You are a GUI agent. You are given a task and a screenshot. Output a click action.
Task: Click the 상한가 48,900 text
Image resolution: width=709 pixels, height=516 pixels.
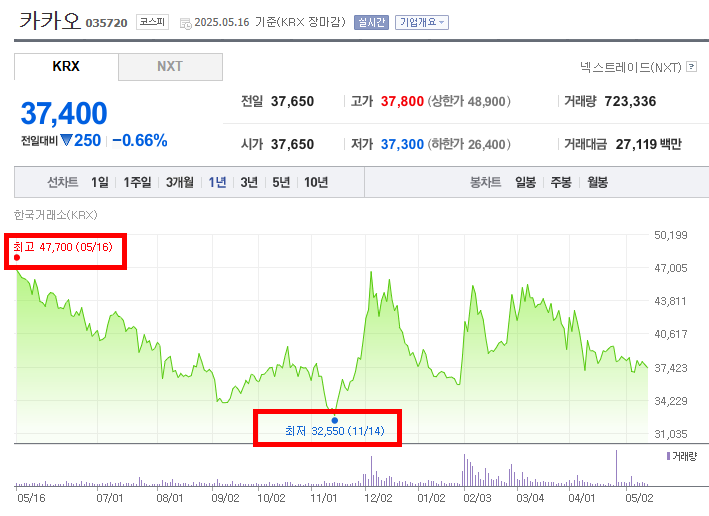[x=469, y=101]
